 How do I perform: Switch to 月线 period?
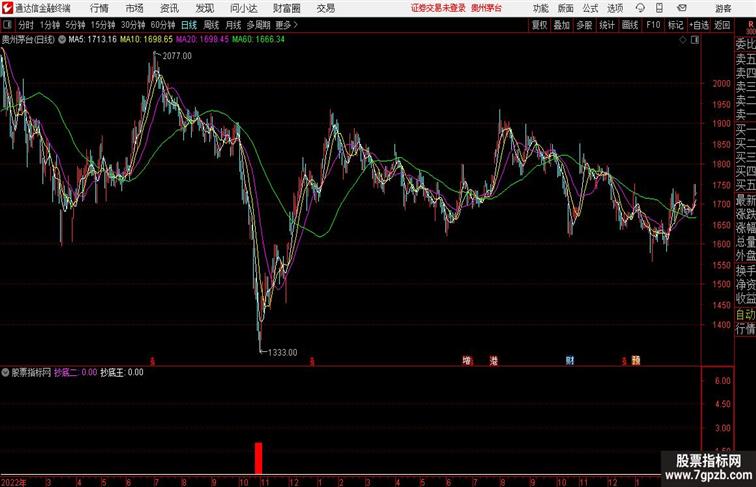coord(233,25)
